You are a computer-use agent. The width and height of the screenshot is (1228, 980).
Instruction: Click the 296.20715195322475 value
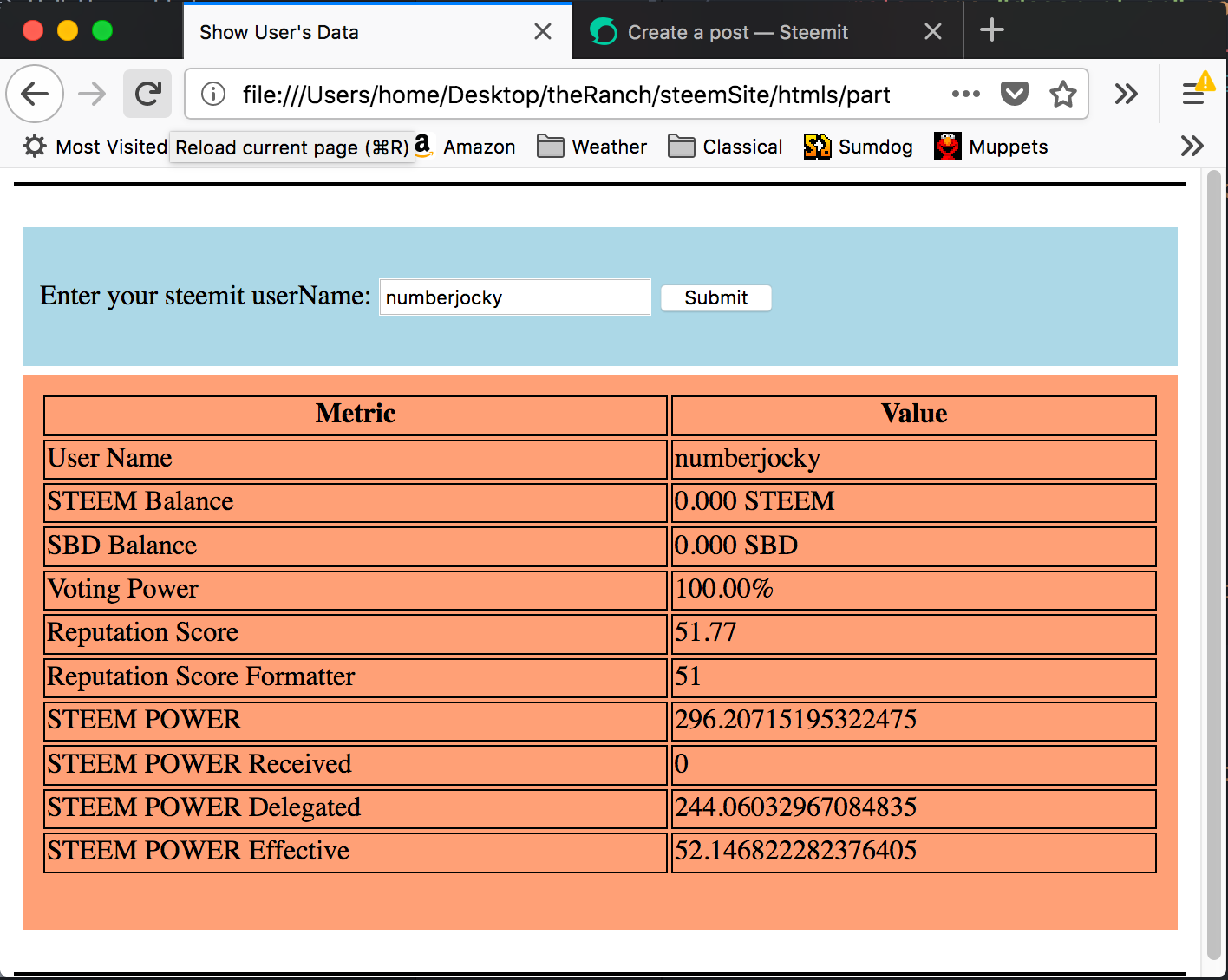click(796, 720)
